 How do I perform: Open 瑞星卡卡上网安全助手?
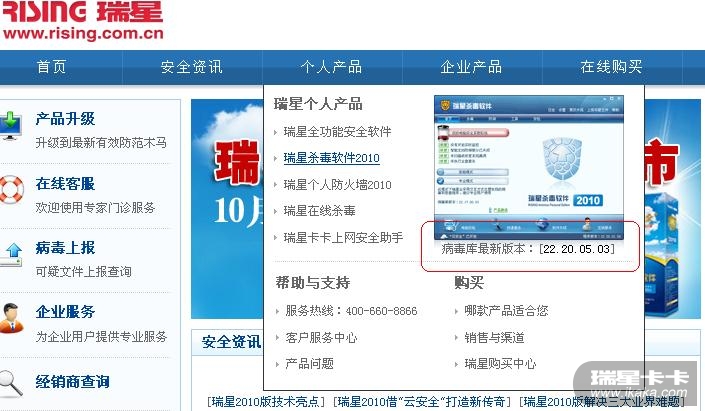click(x=343, y=237)
